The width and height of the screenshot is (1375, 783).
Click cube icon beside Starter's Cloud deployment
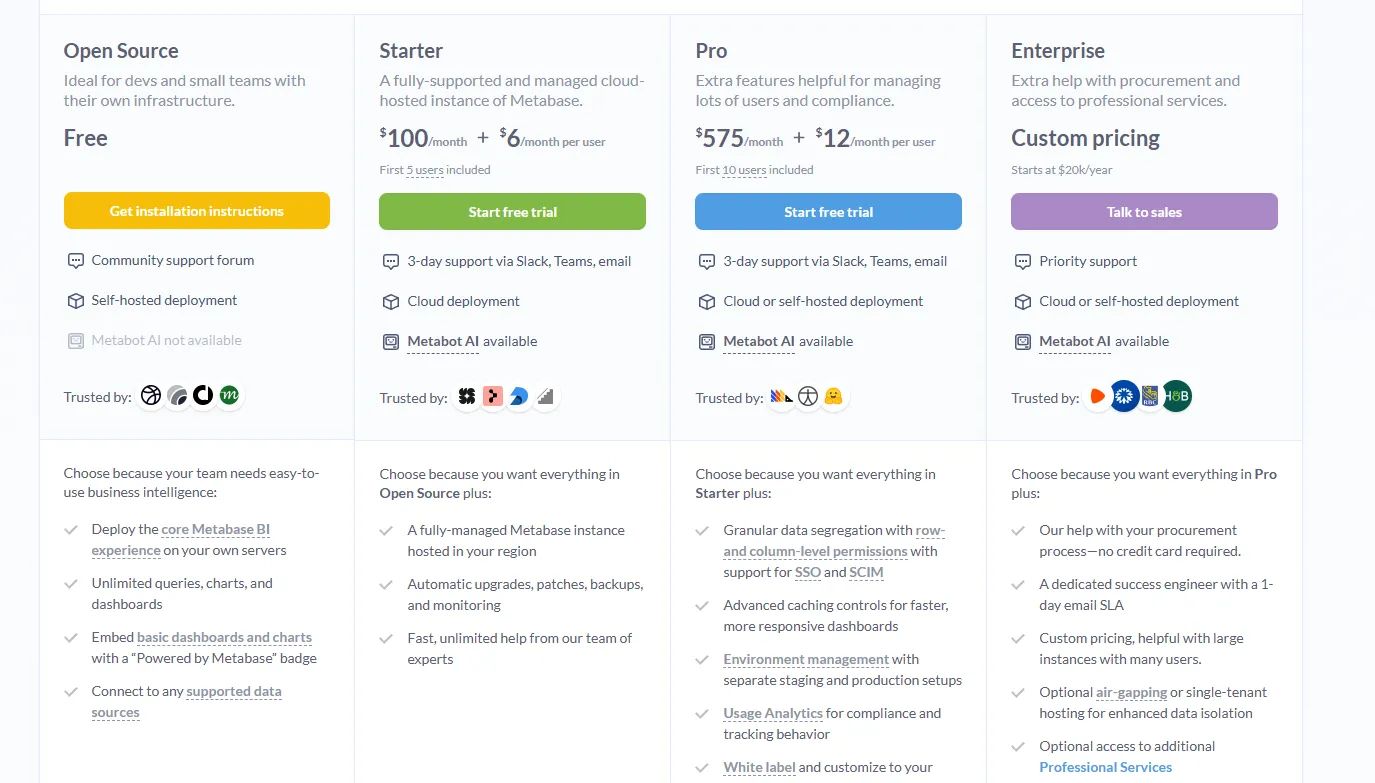click(391, 302)
